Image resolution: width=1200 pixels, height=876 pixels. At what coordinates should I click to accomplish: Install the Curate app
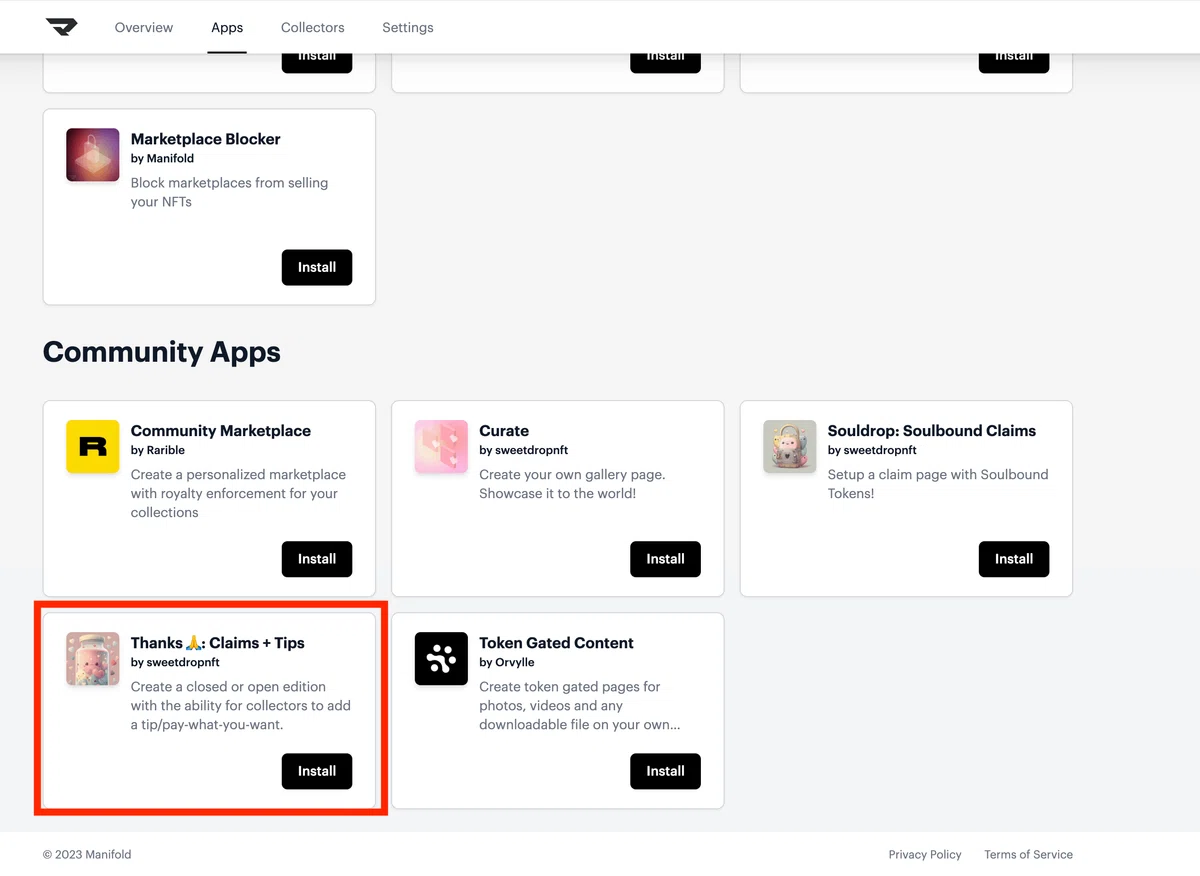click(665, 559)
